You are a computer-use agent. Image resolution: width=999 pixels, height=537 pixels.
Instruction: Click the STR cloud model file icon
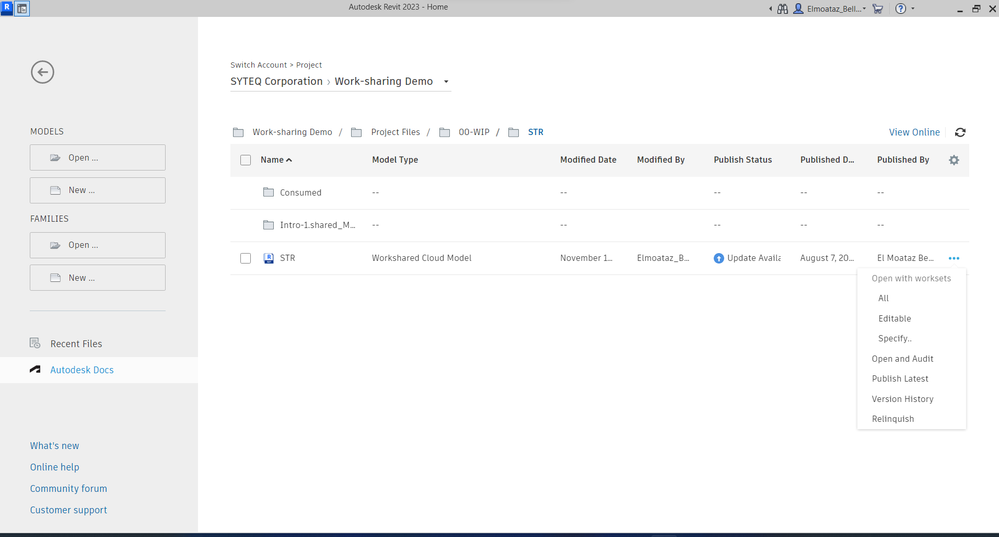tap(269, 258)
